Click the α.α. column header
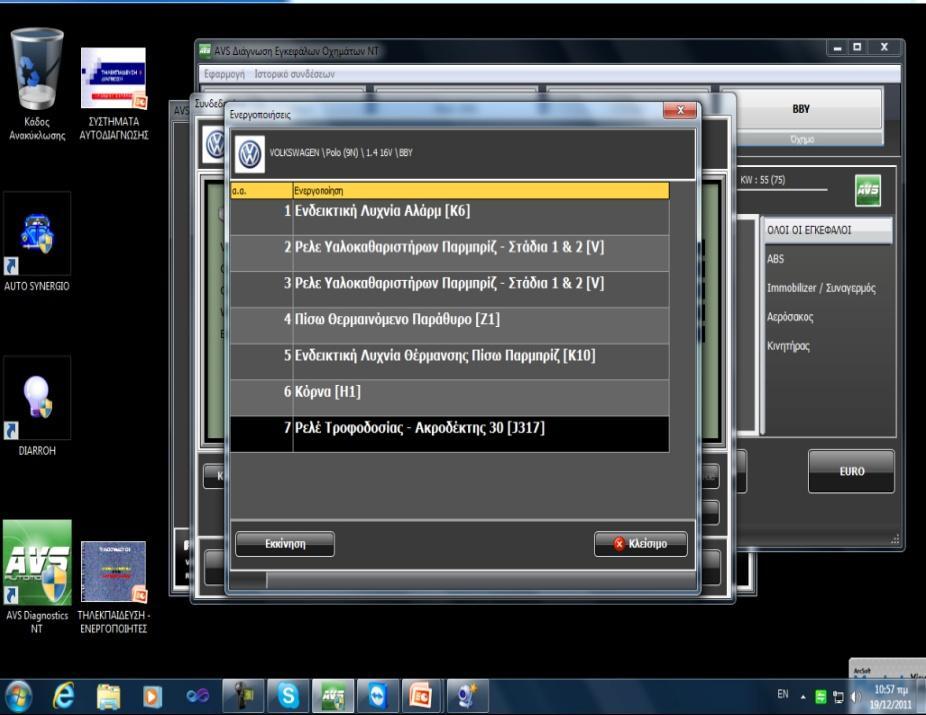 pyautogui.click(x=261, y=191)
